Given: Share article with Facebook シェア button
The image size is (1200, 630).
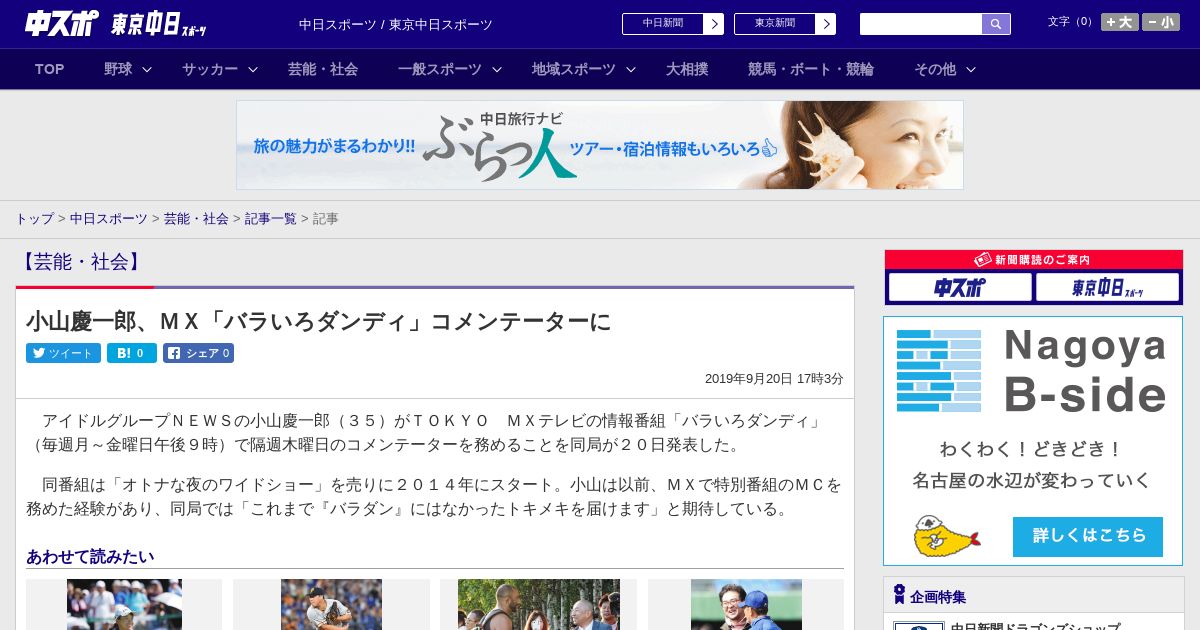Looking at the screenshot, I should 198,353.
